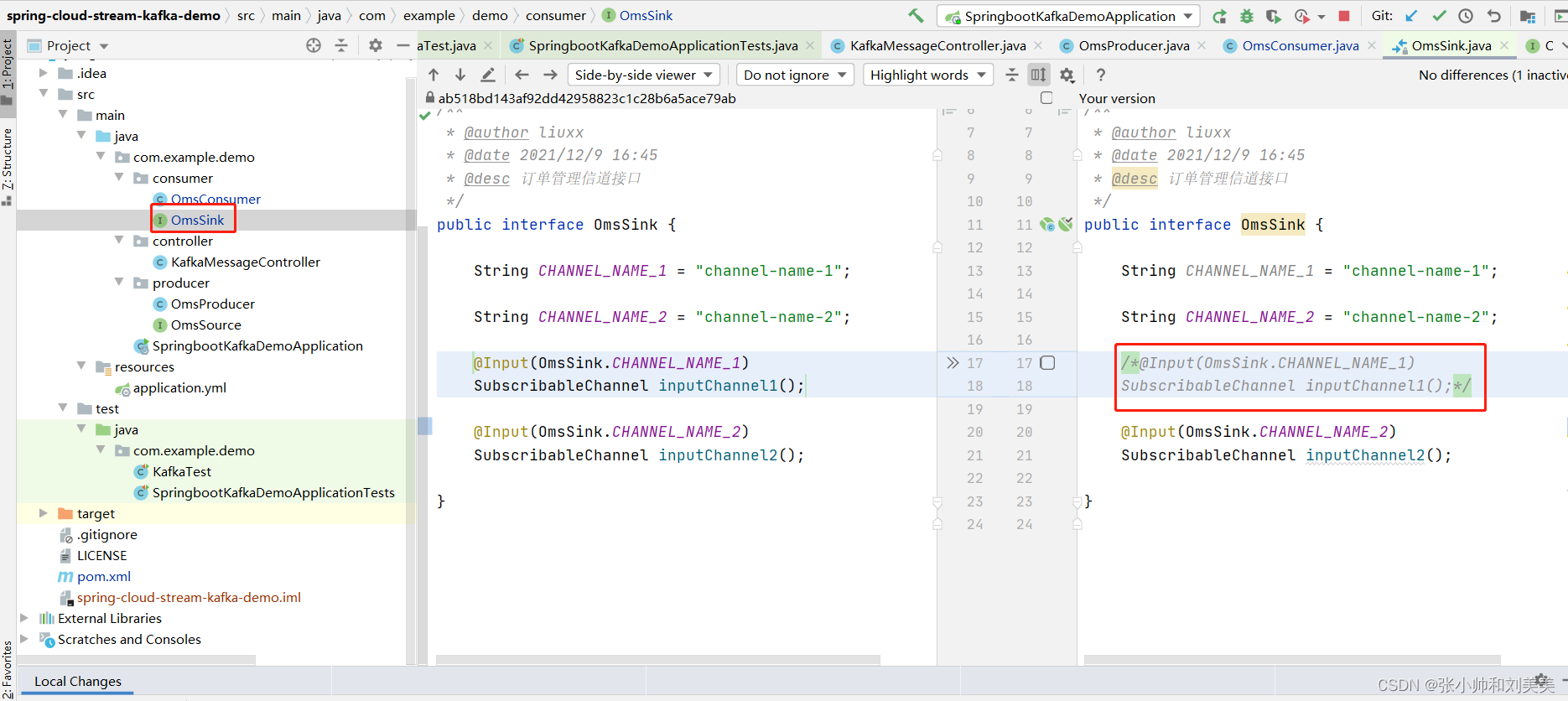Viewport: 1568px width, 701px height.
Task: Click the consumer breadcrumb in navigation bar
Action: click(556, 16)
